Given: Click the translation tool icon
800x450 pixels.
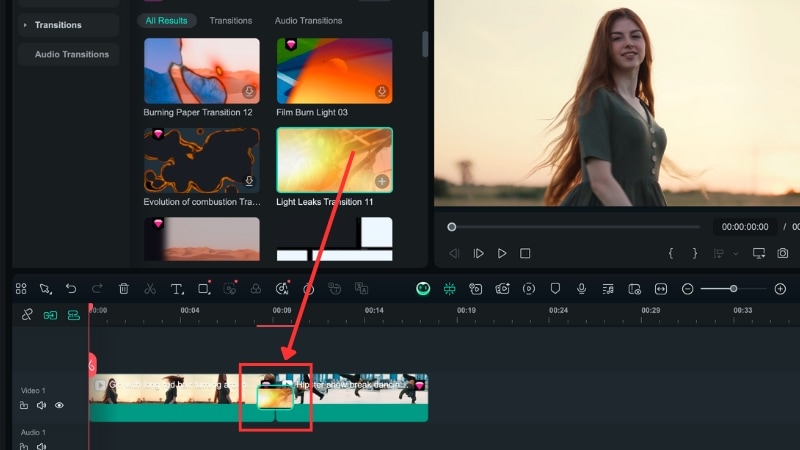Looking at the screenshot, I should [x=361, y=289].
